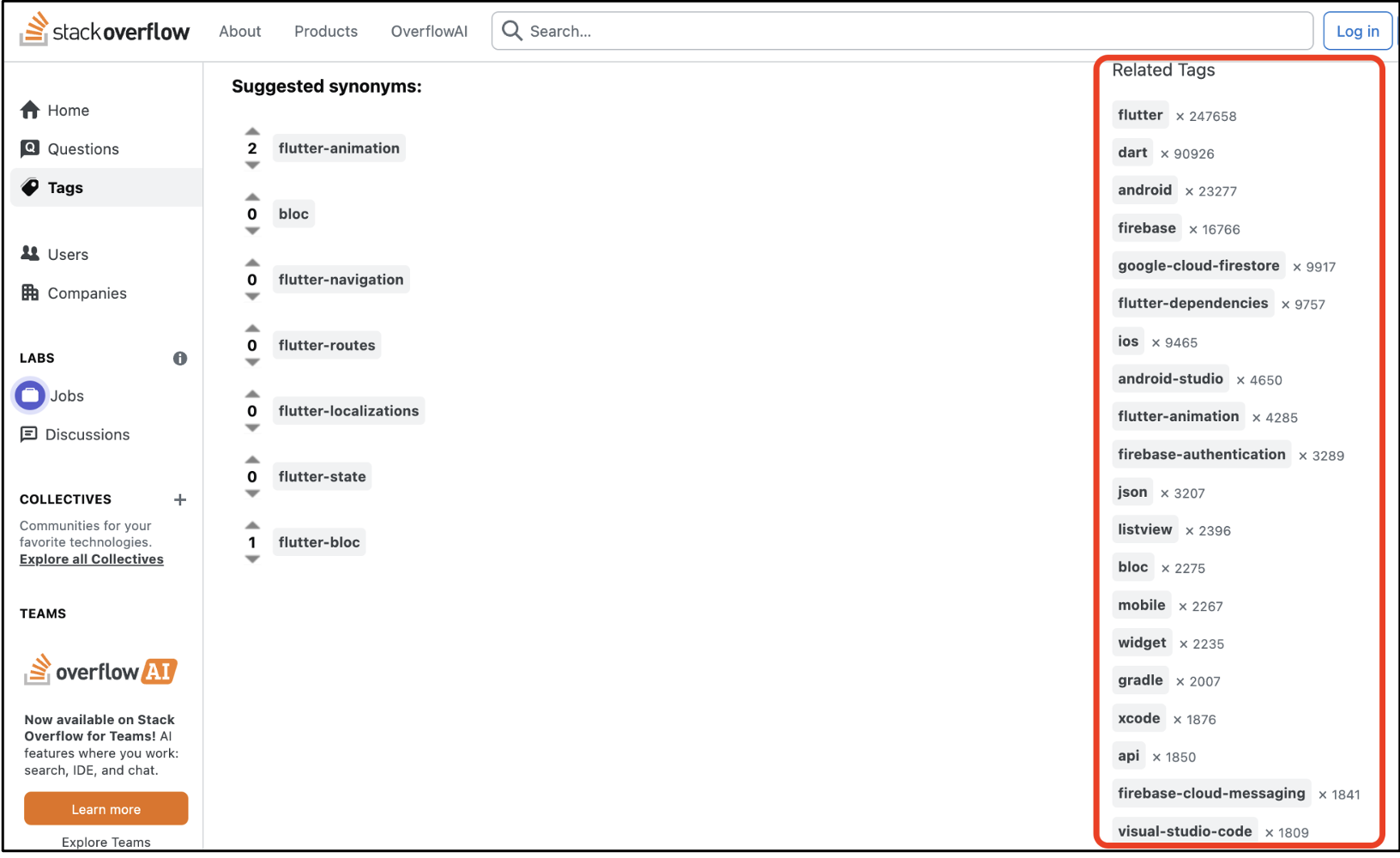Upvote the bloc synonym

pyautogui.click(x=252, y=197)
